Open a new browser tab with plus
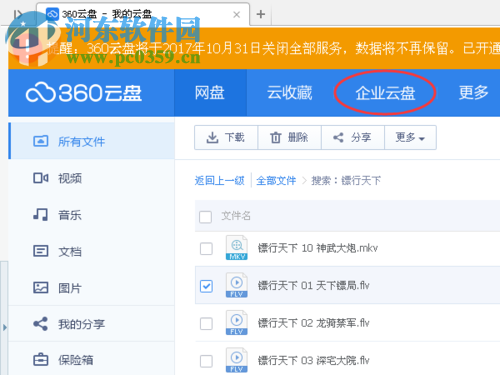Viewport: 500px width, 375px height. coord(261,14)
